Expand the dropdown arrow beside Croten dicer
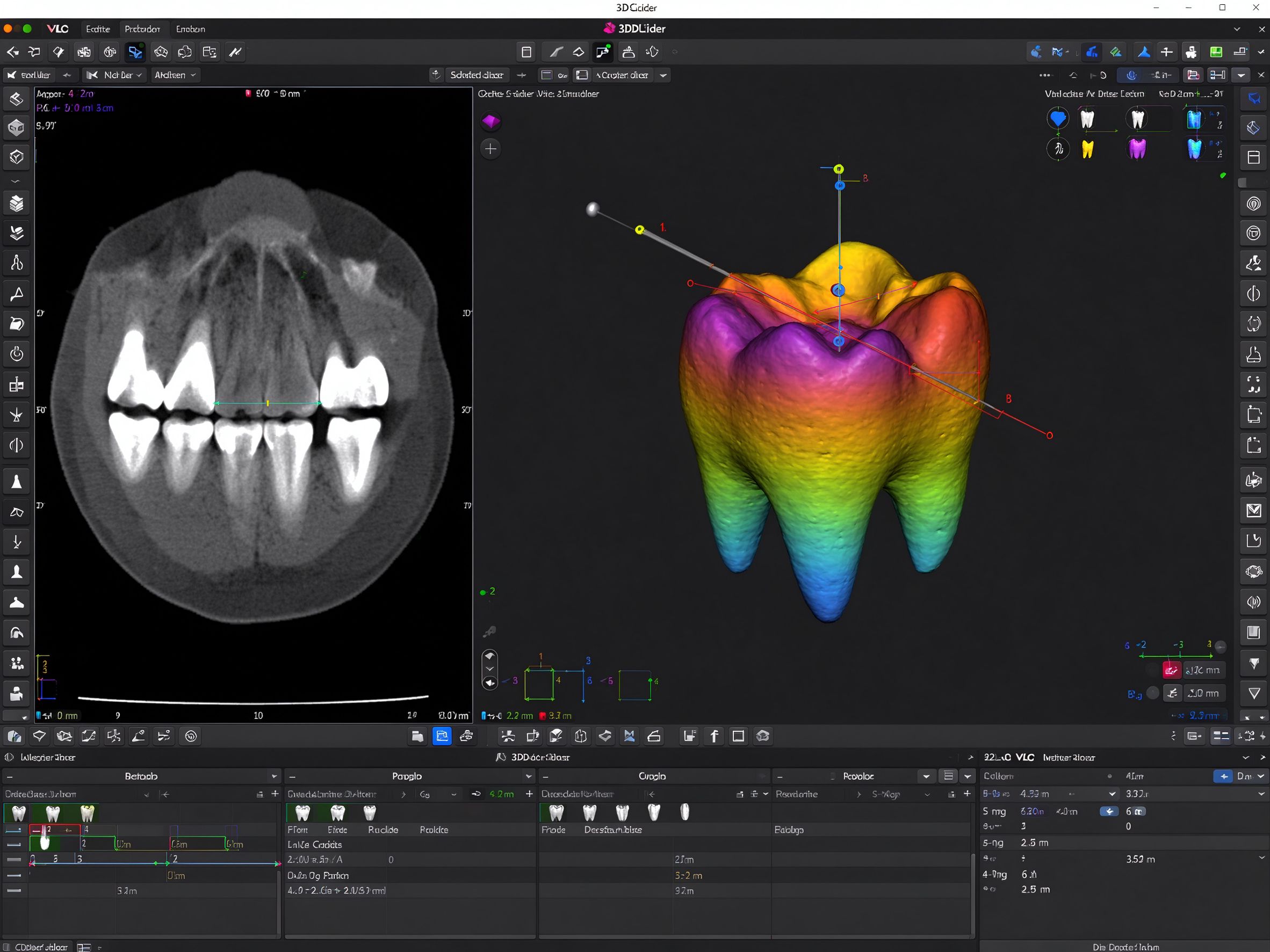 click(x=663, y=75)
